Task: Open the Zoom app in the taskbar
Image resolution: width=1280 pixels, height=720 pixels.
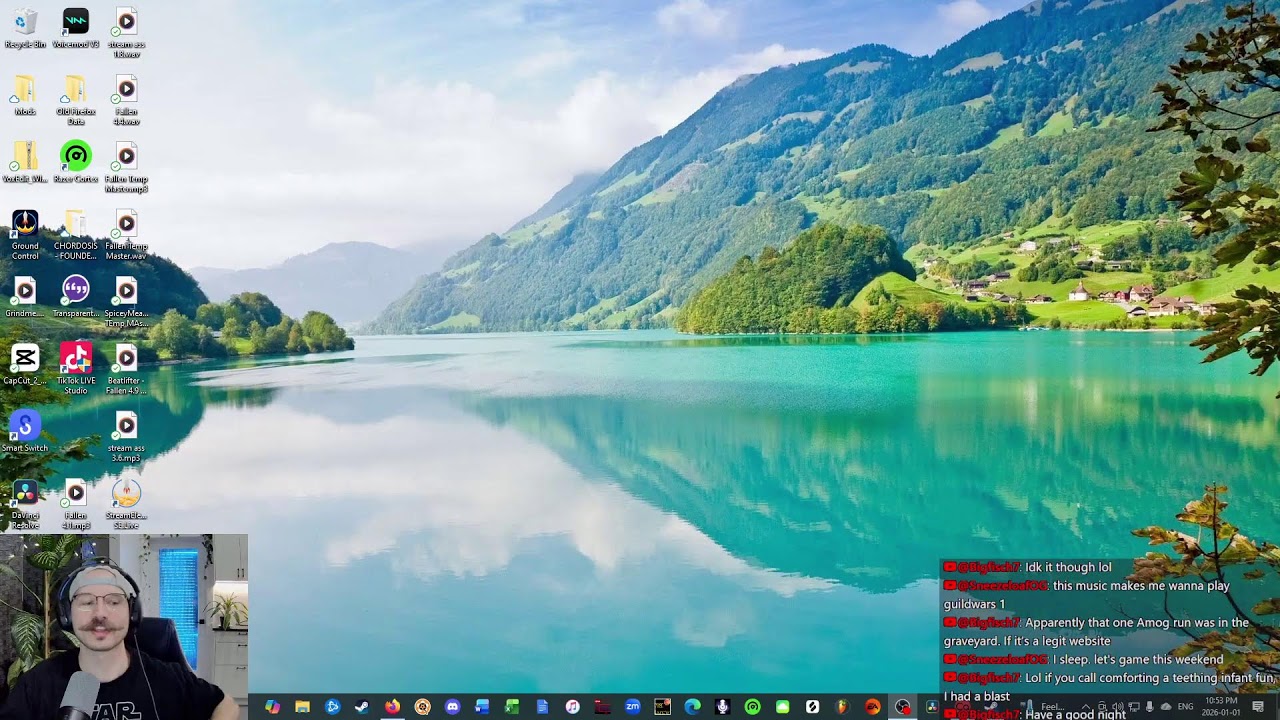Action: click(632, 707)
